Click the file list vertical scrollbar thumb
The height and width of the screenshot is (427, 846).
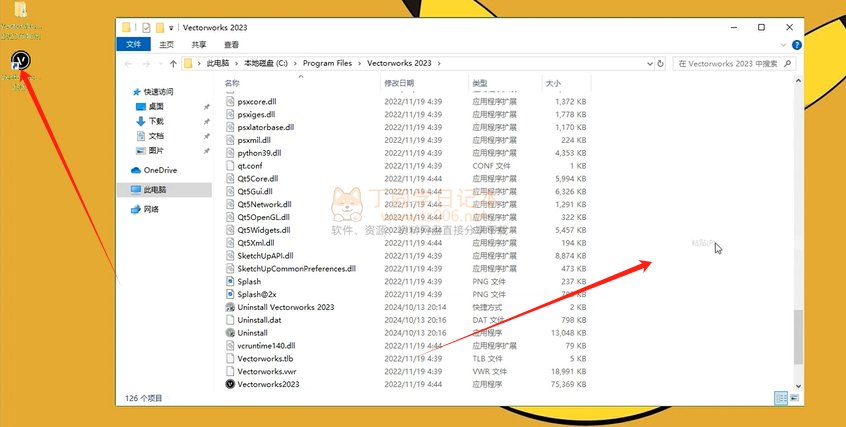pos(799,337)
